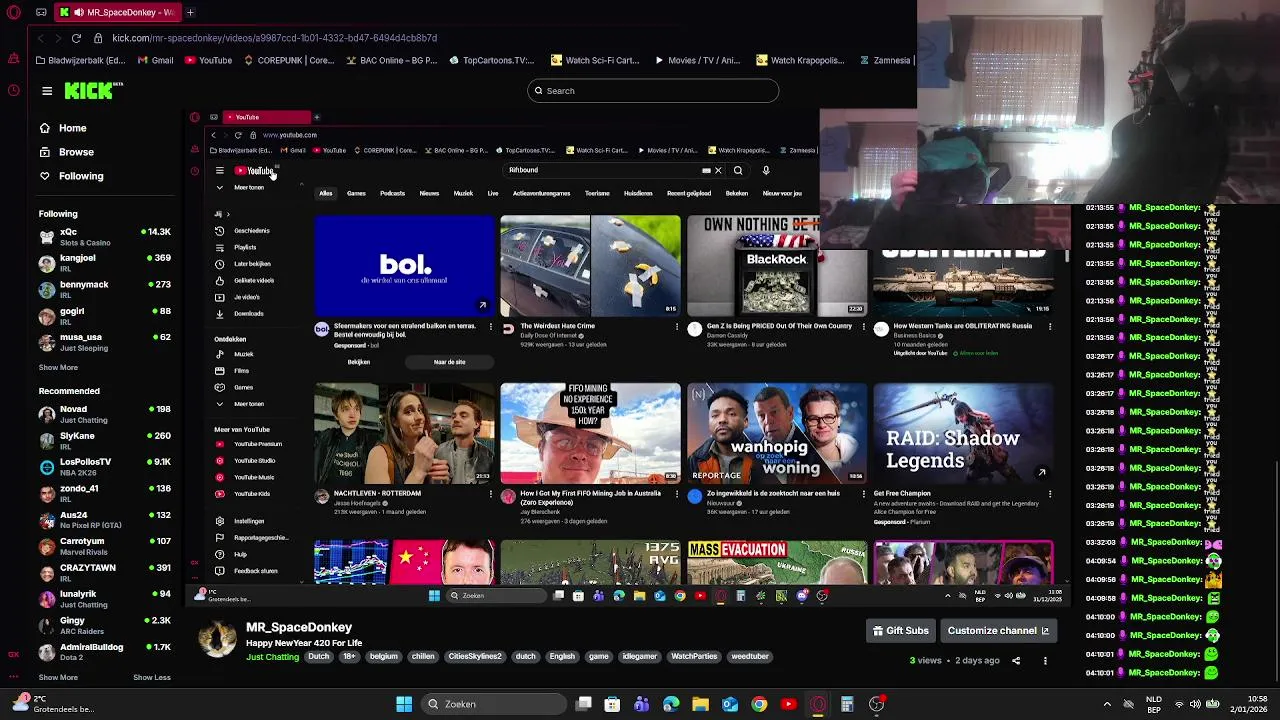
Task: Open Gingy in Recommended list
Action: point(104,625)
